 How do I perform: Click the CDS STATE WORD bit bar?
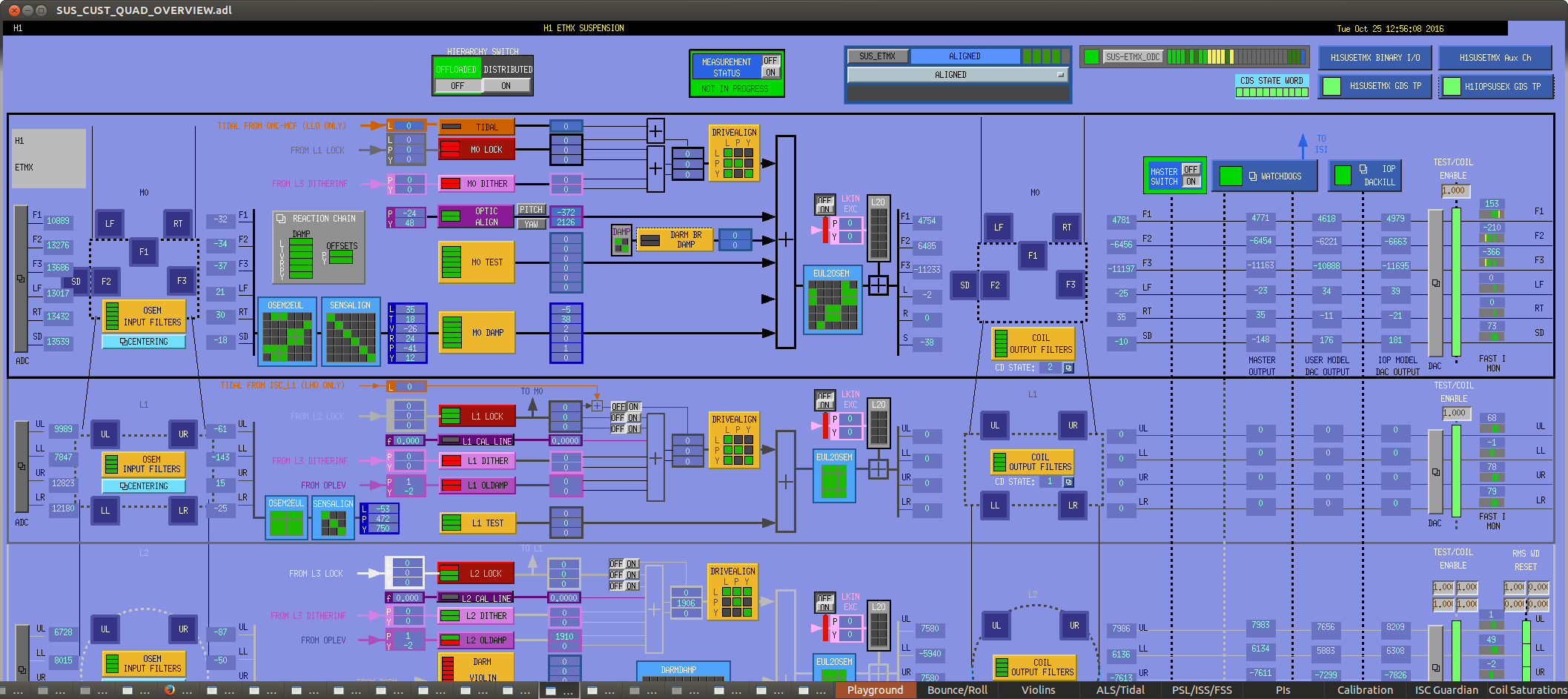pyautogui.click(x=1271, y=93)
